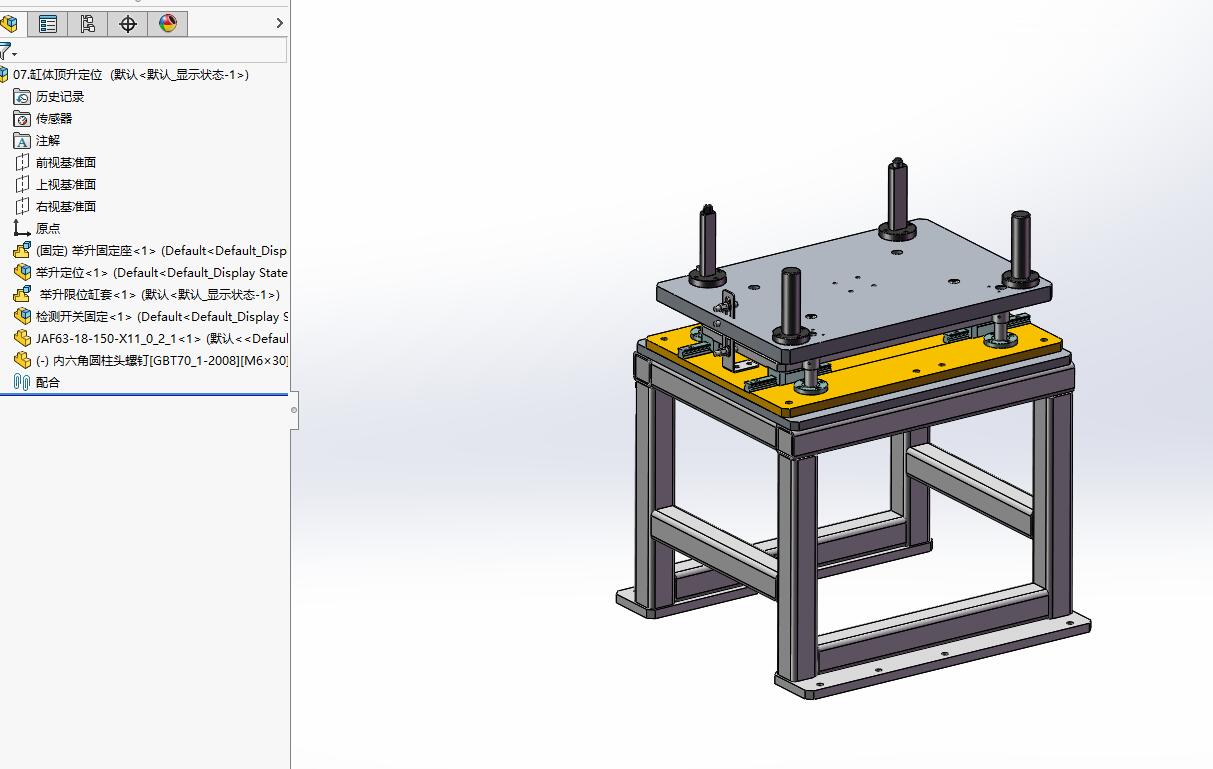Select the 举升限位缸套<1> component
Viewport: 1213px width, 769px height.
tap(159, 295)
